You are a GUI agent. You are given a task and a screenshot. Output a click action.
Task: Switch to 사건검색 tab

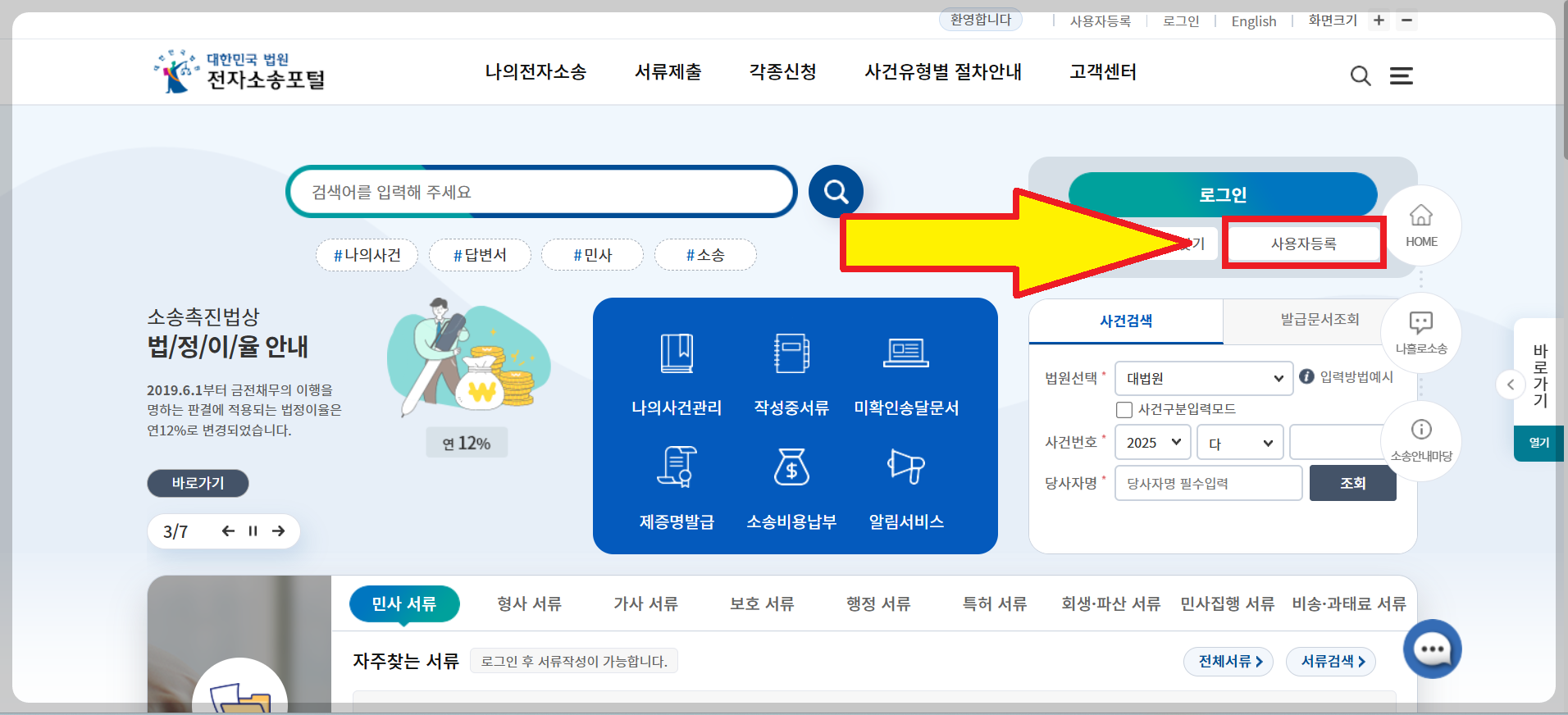(x=1126, y=321)
